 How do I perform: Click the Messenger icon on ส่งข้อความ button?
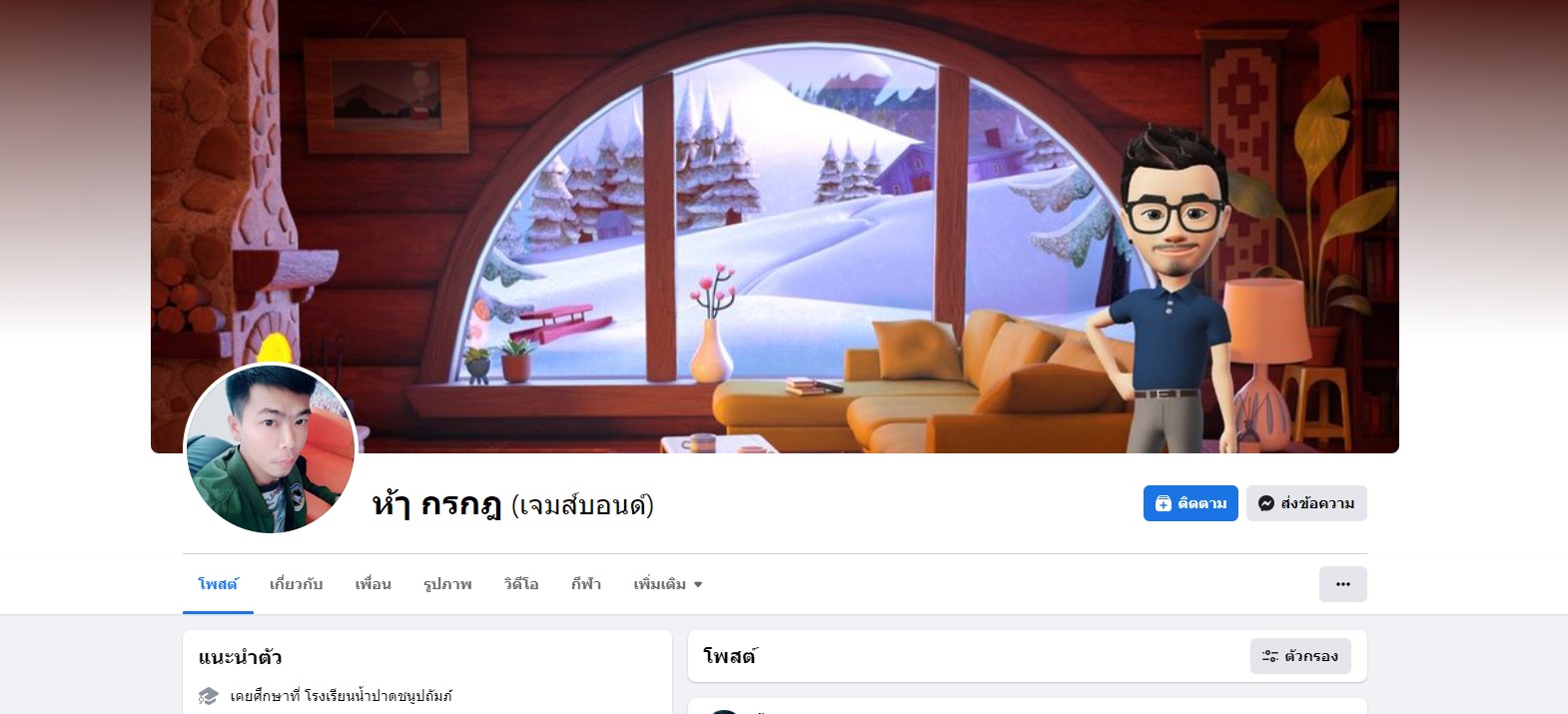pos(1266,503)
